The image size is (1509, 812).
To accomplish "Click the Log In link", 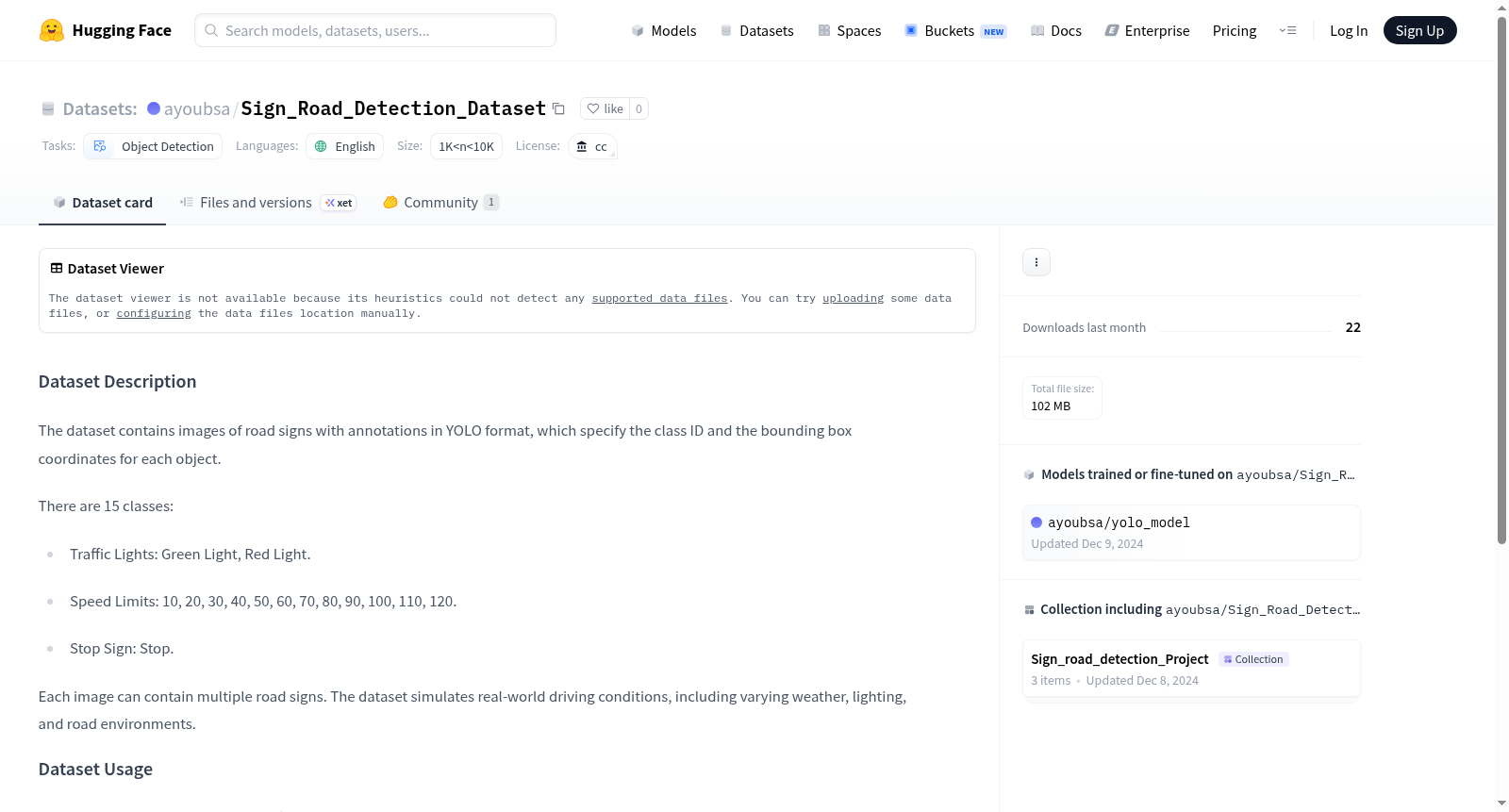I will pyautogui.click(x=1349, y=30).
